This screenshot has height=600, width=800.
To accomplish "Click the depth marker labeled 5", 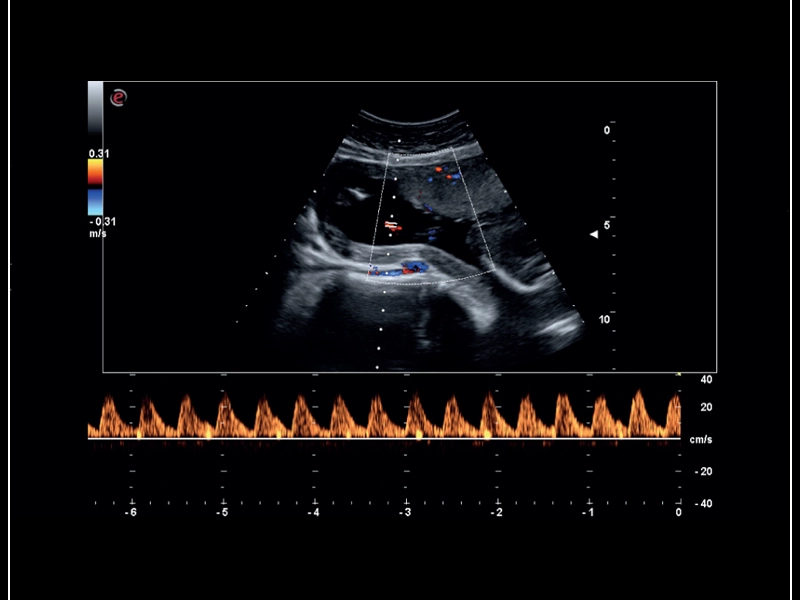I will coord(606,225).
